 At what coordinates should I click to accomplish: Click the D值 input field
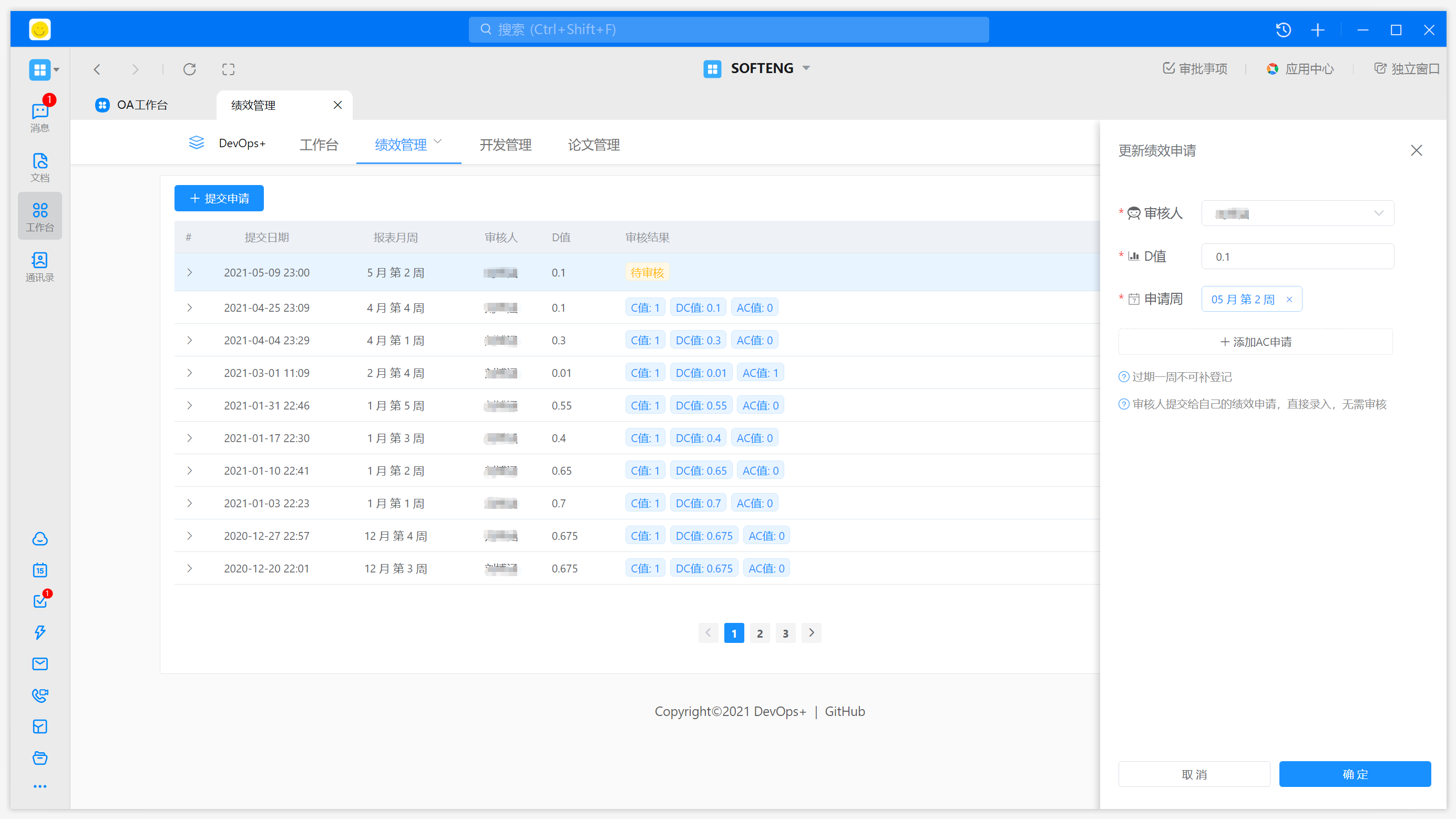point(1297,257)
